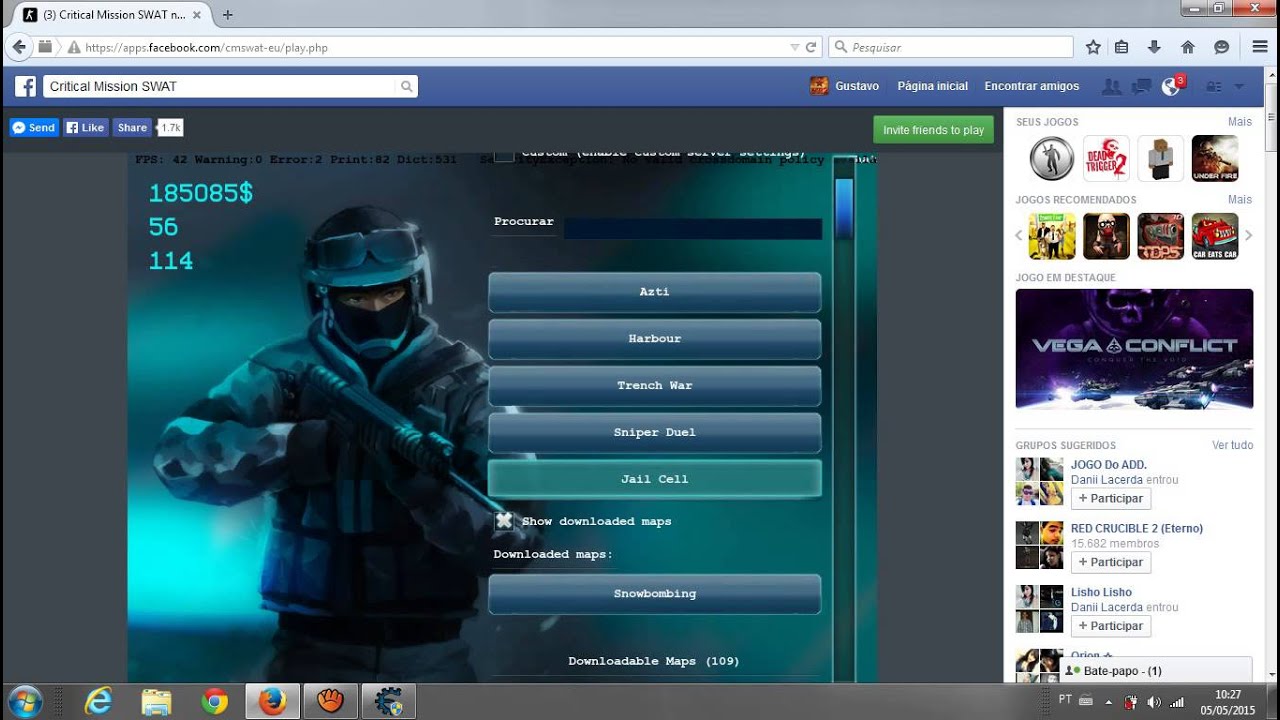The image size is (1280, 720).
Task: Open Facebook messages icon
Action: (1140, 87)
